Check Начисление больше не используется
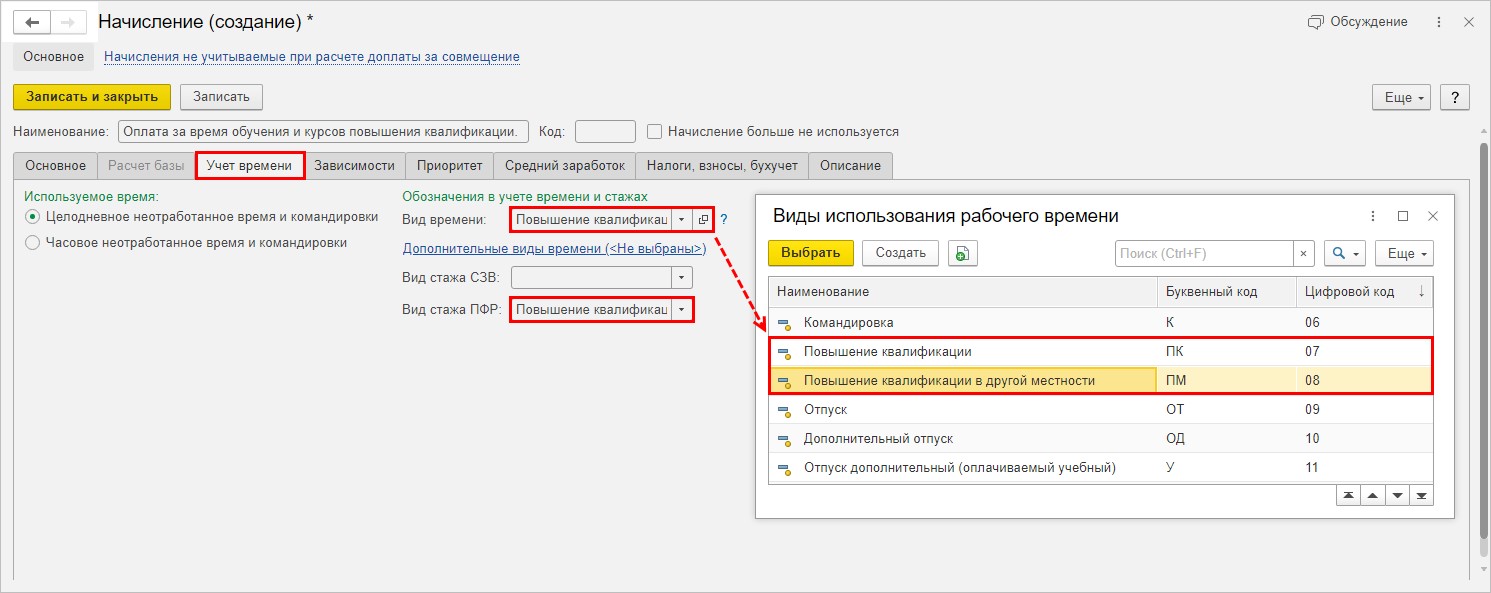 (x=655, y=131)
